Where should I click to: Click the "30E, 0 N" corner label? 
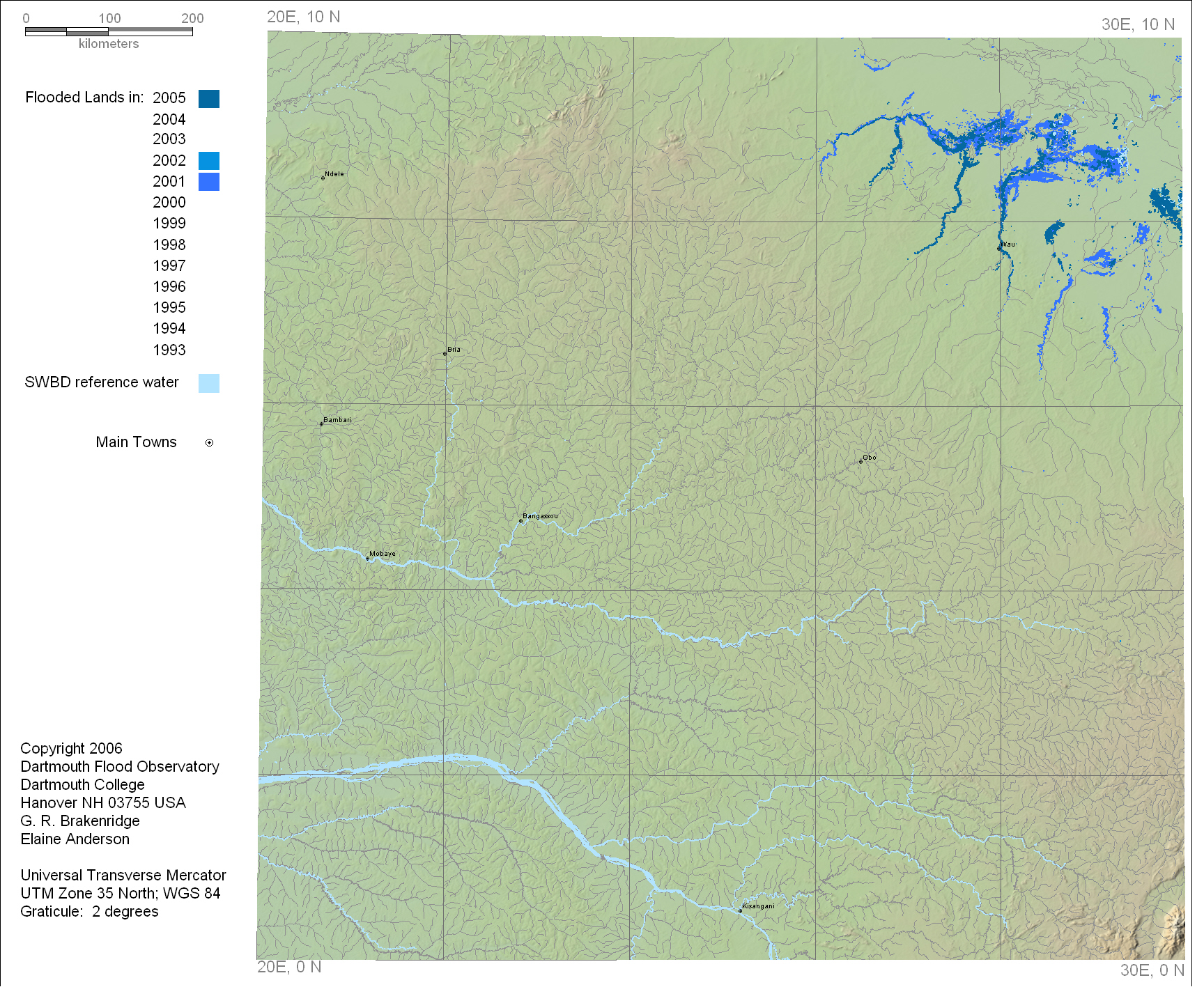pos(1152,970)
